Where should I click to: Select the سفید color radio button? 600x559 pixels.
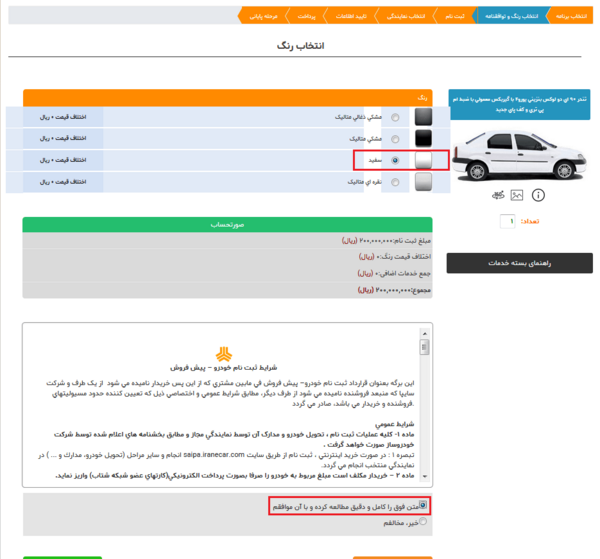click(395, 160)
